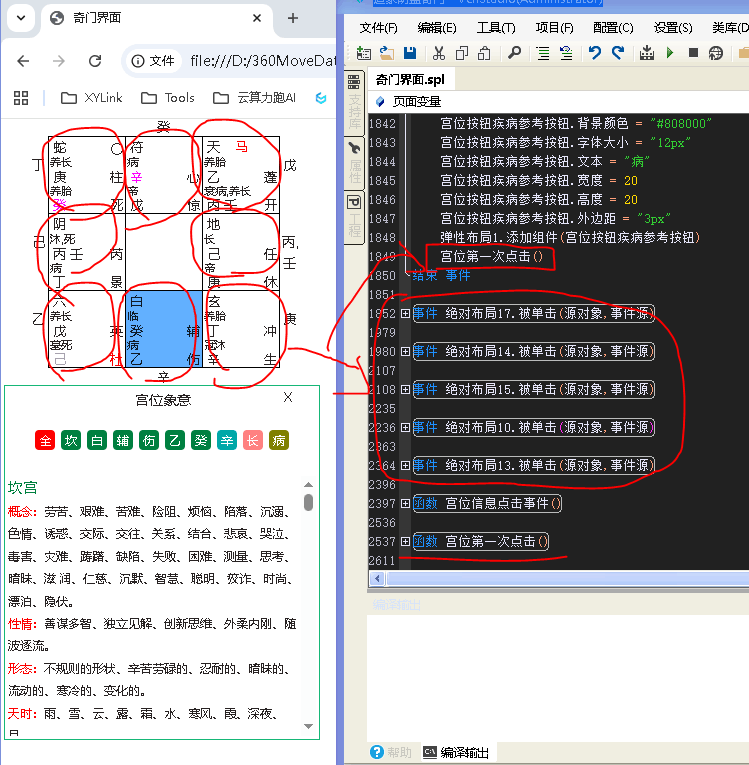Click the scroll up arrow in 宫位象意 panel
Screen dimensions: 749x765
tap(308, 485)
